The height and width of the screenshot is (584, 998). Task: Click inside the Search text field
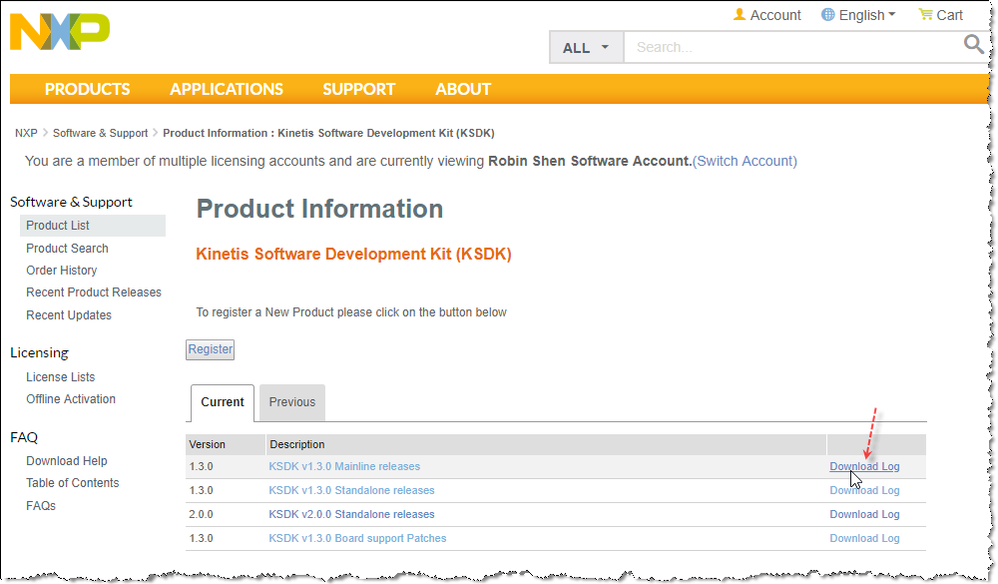(790, 47)
